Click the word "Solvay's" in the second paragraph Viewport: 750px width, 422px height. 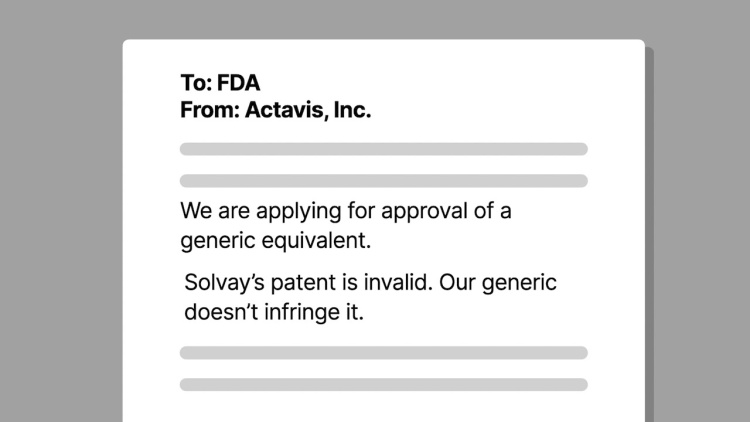pyautogui.click(x=224, y=283)
